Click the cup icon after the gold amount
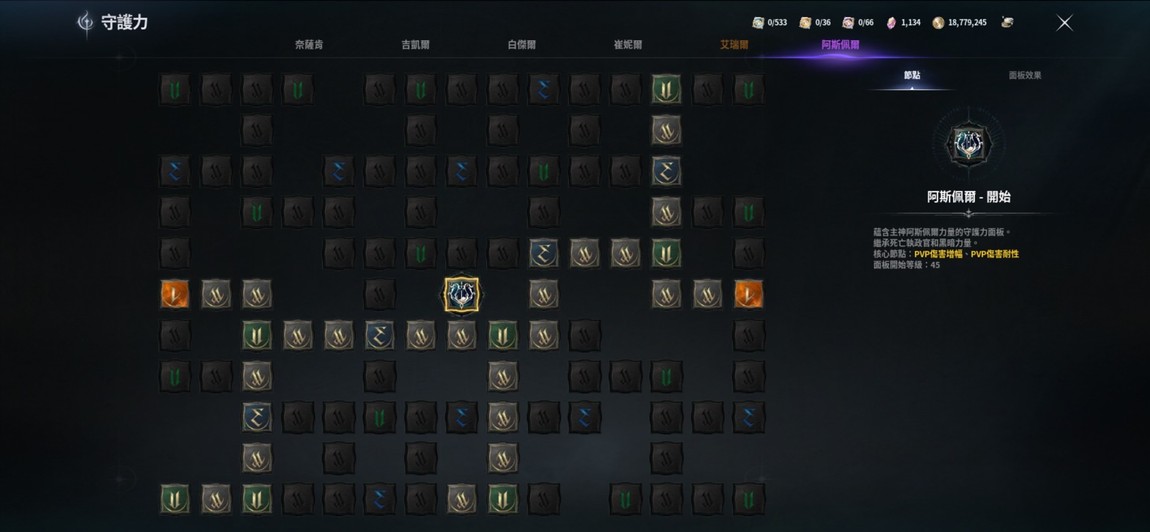 (1008, 22)
